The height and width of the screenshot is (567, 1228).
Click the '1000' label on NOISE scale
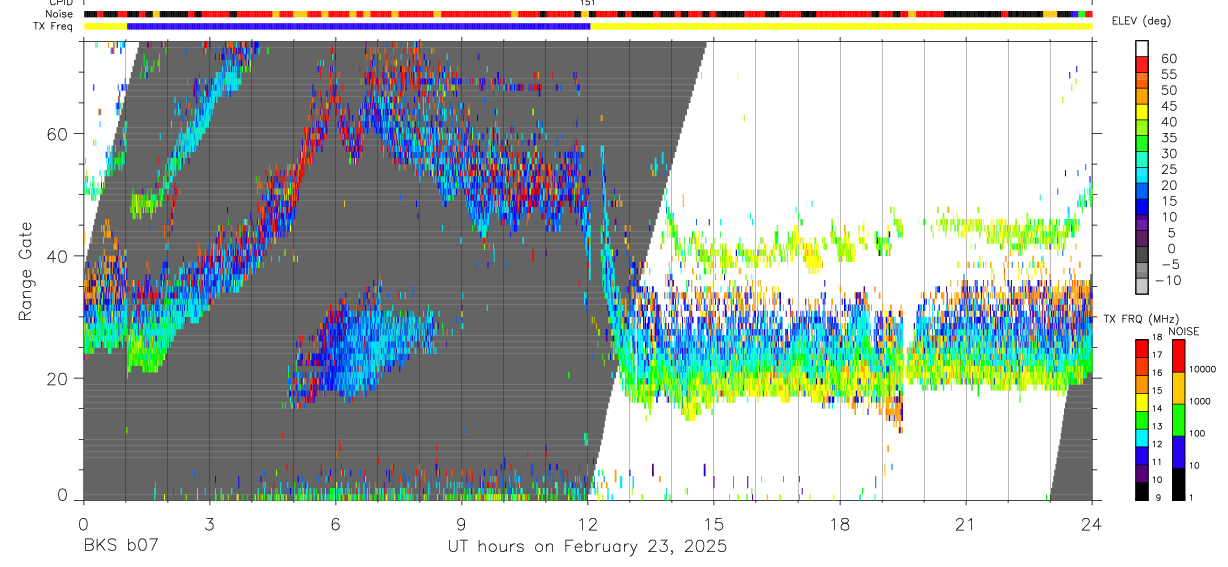click(x=1201, y=401)
